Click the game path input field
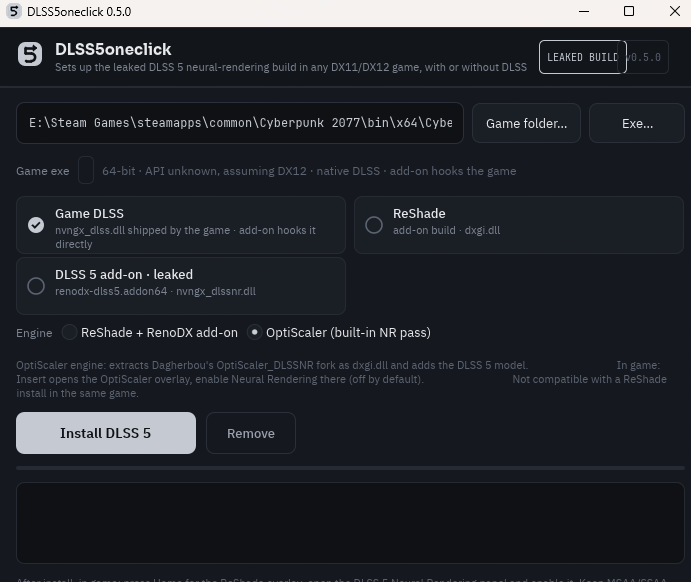 click(x=240, y=123)
